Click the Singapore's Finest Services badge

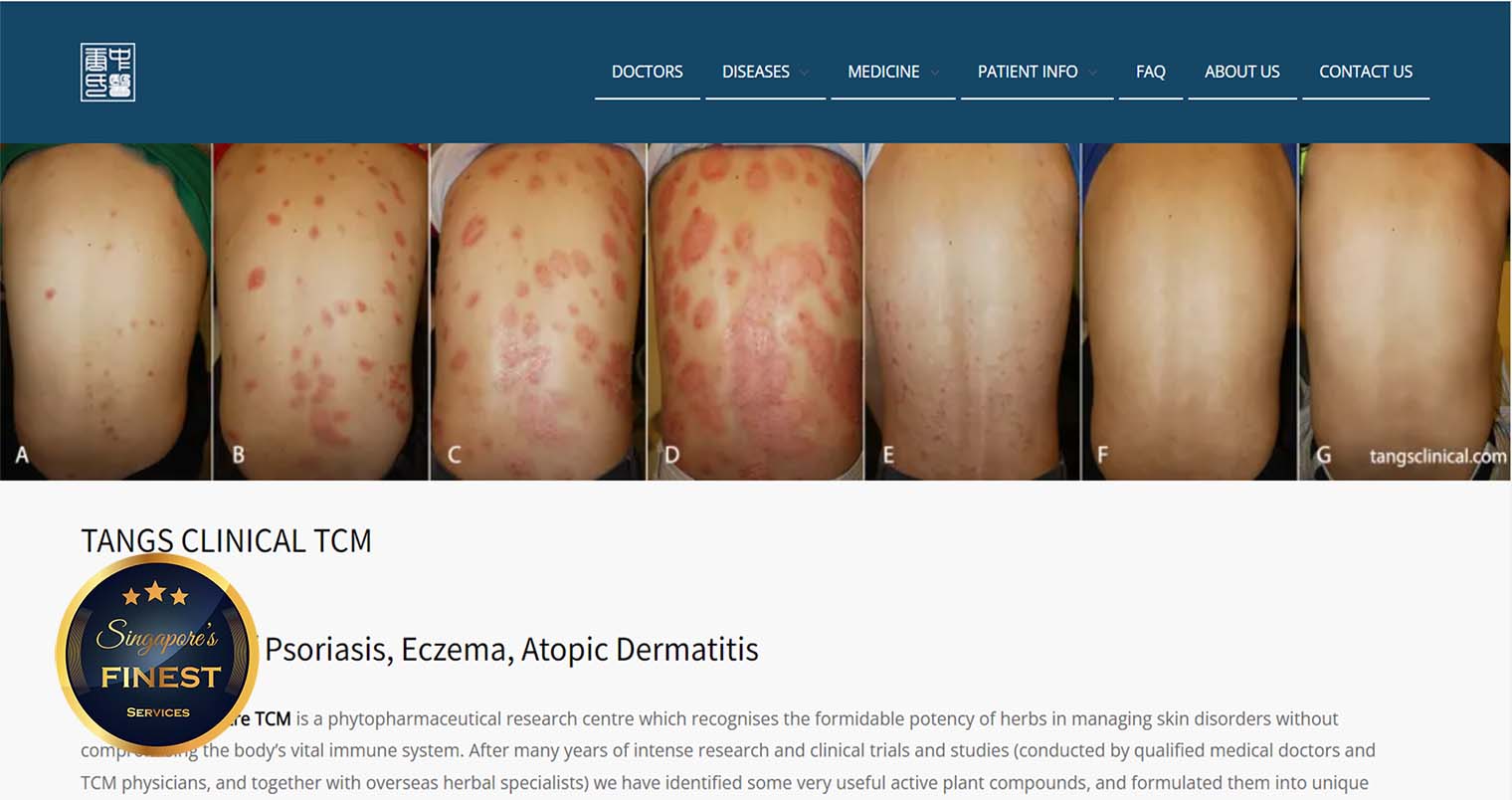tap(157, 654)
